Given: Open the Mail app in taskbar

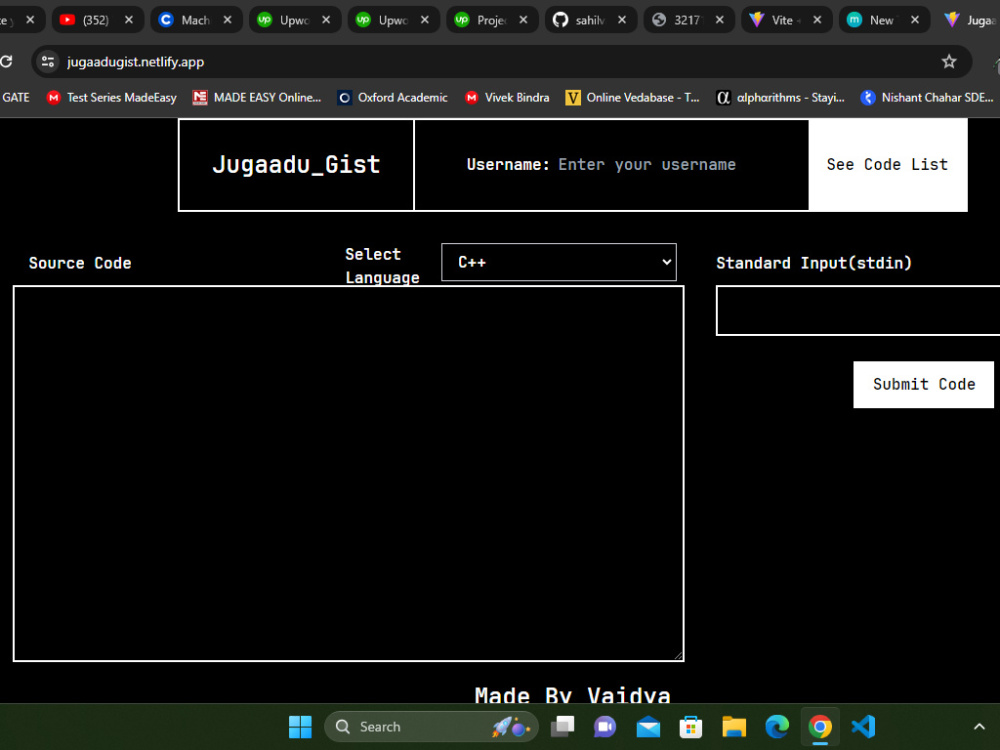Looking at the screenshot, I should pos(648,726).
